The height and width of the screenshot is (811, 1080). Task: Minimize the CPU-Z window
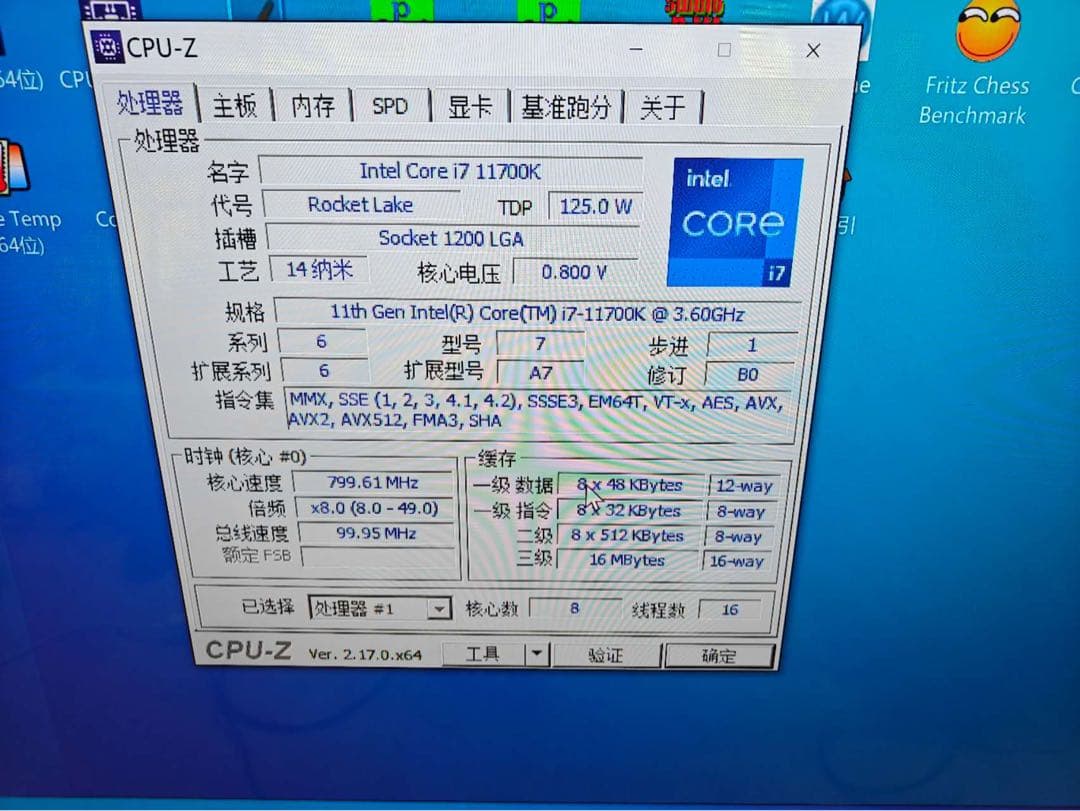click(x=636, y=49)
